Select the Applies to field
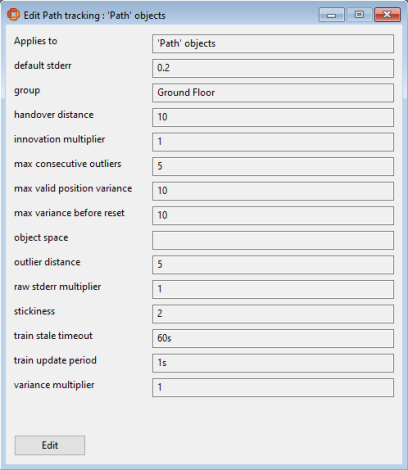Viewport: 408px width, 470px height. [273, 44]
